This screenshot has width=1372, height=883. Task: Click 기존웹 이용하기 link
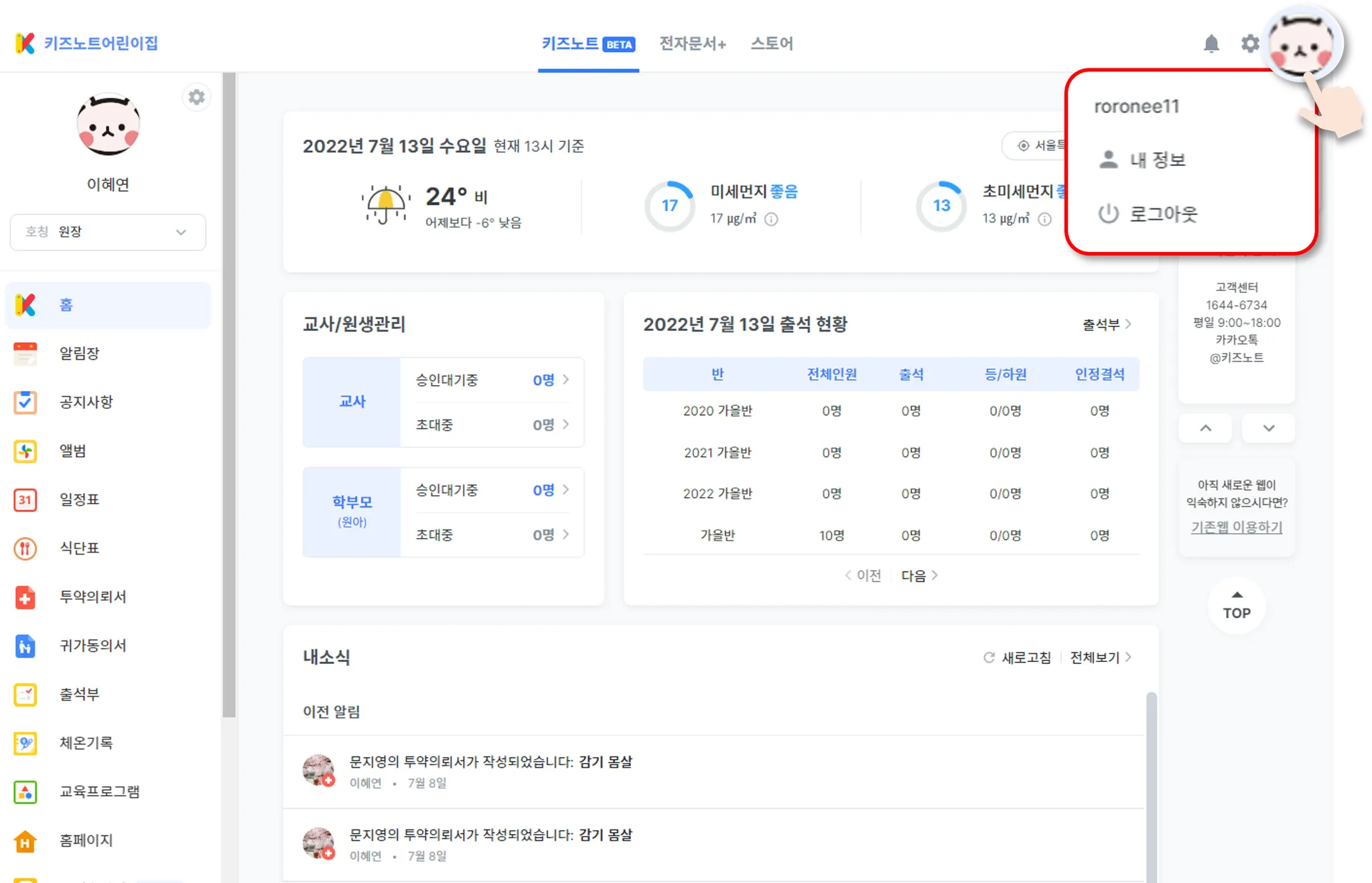[1236, 527]
